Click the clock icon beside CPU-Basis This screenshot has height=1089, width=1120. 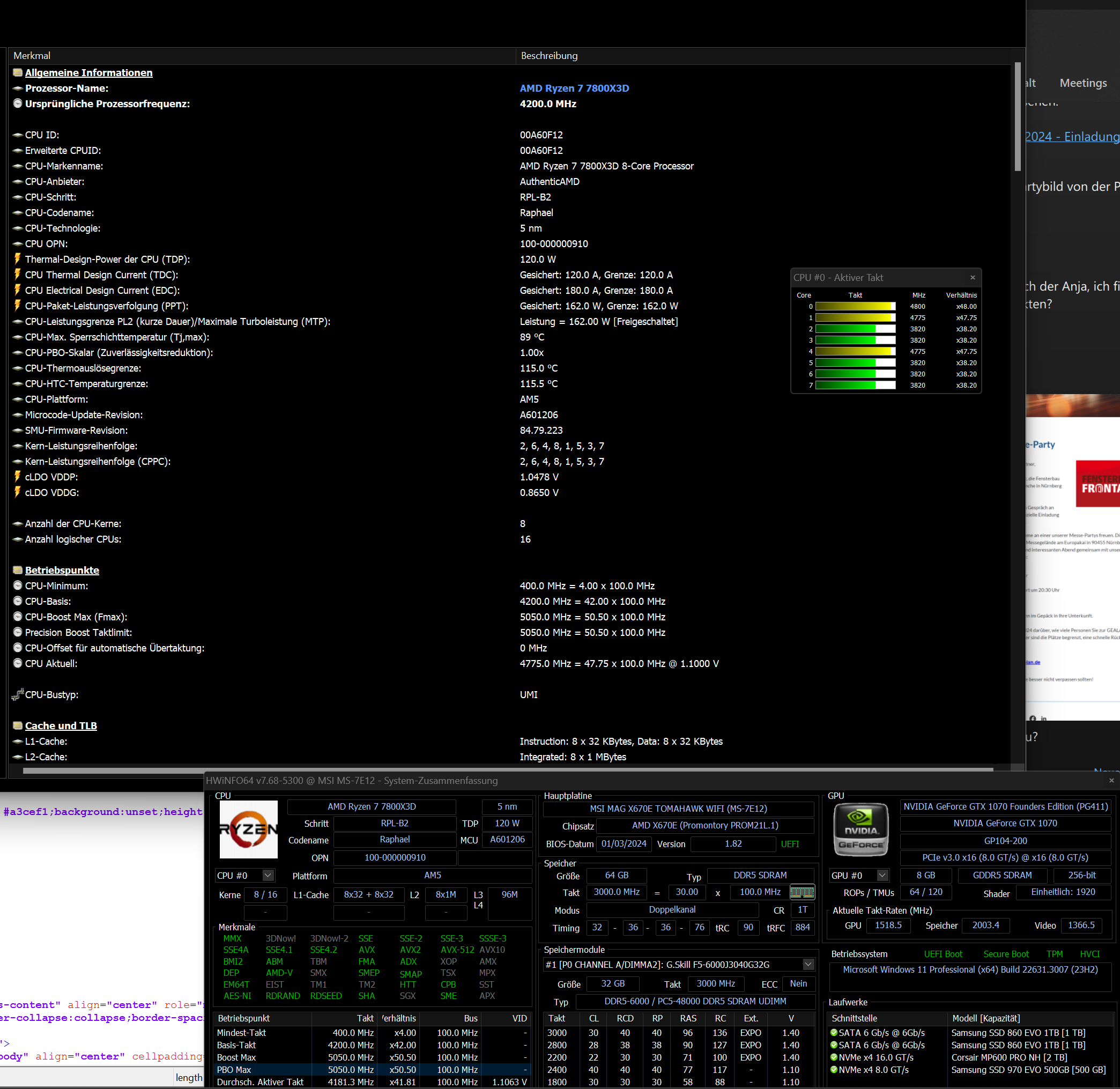[18, 601]
